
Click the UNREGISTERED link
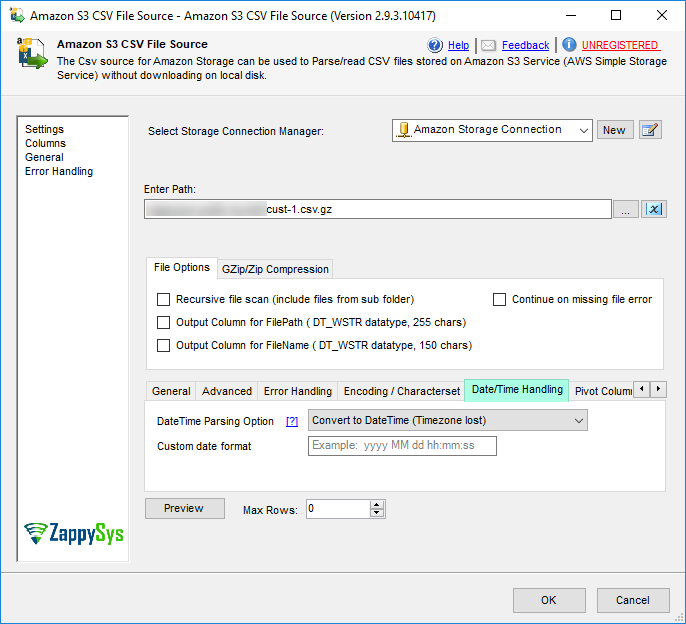pyautogui.click(x=620, y=46)
